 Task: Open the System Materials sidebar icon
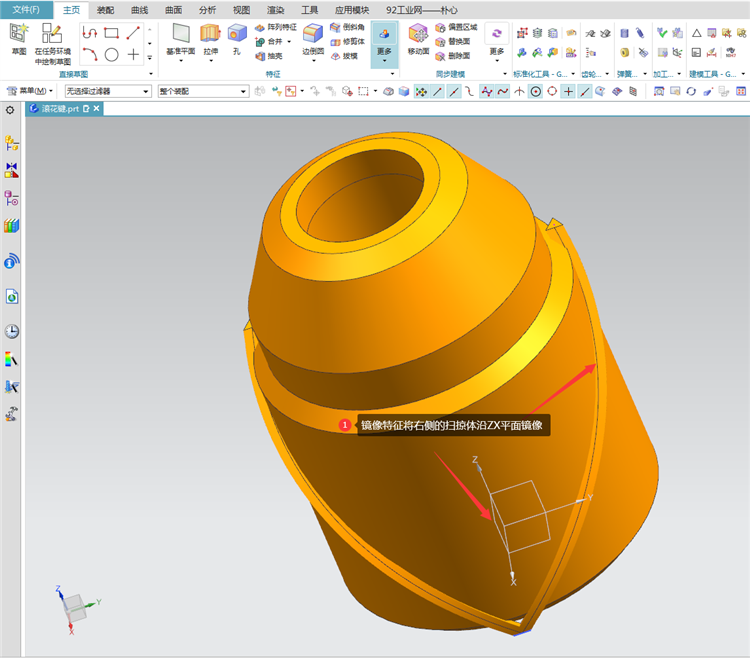click(x=11, y=359)
